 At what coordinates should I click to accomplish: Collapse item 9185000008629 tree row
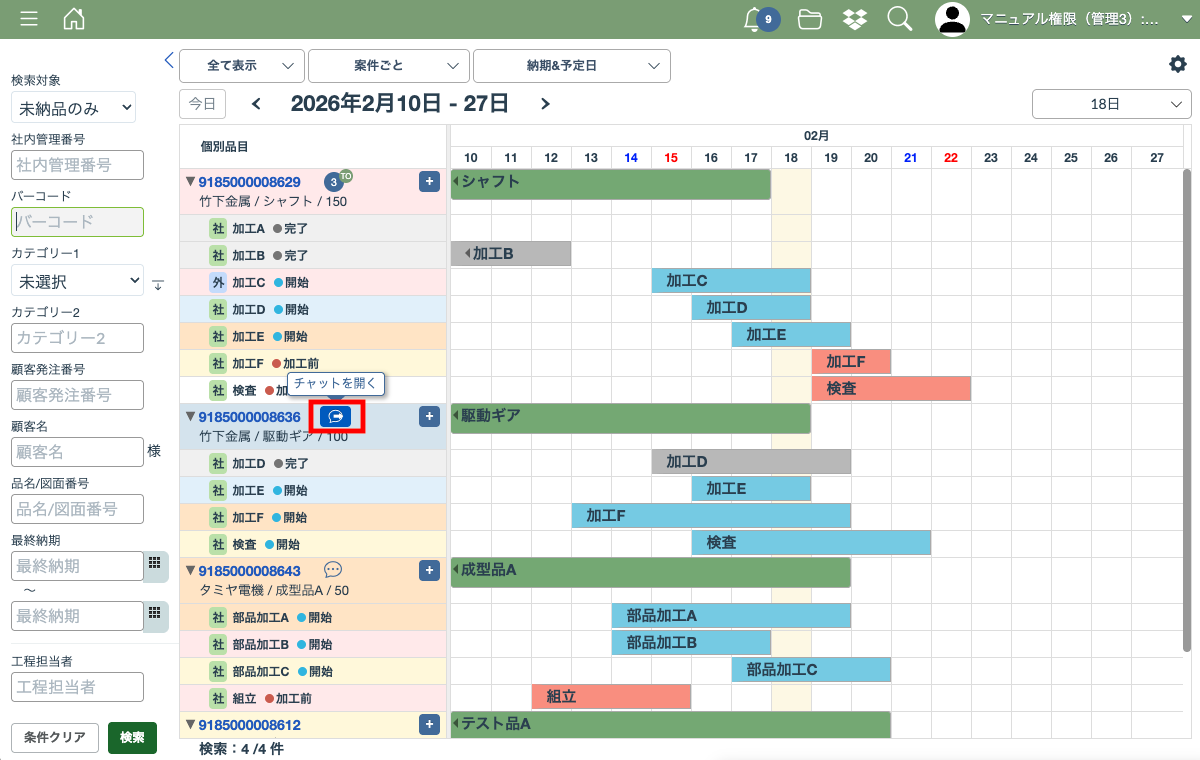click(190, 182)
